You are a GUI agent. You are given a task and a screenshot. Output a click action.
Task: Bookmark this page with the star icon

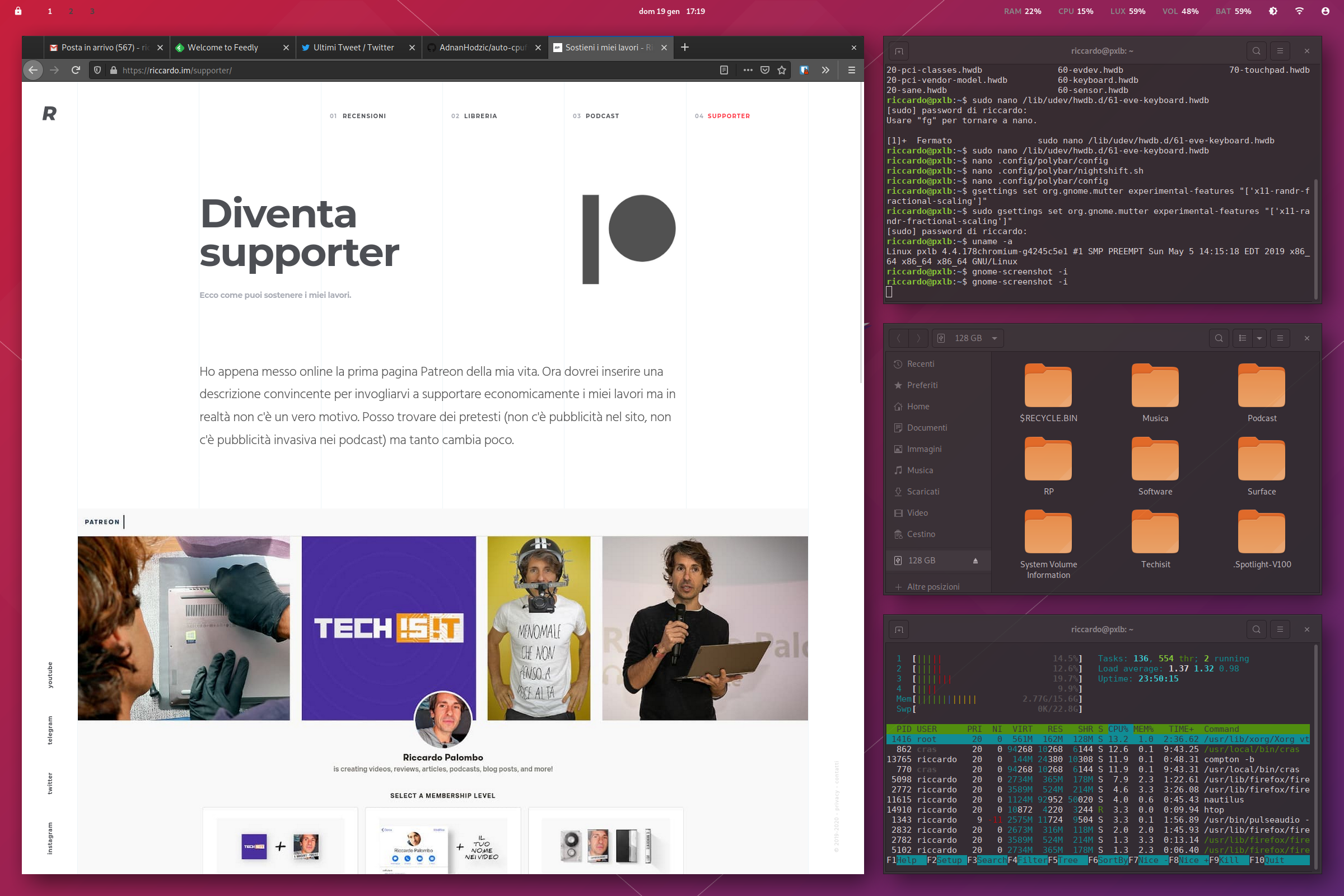[782, 71]
